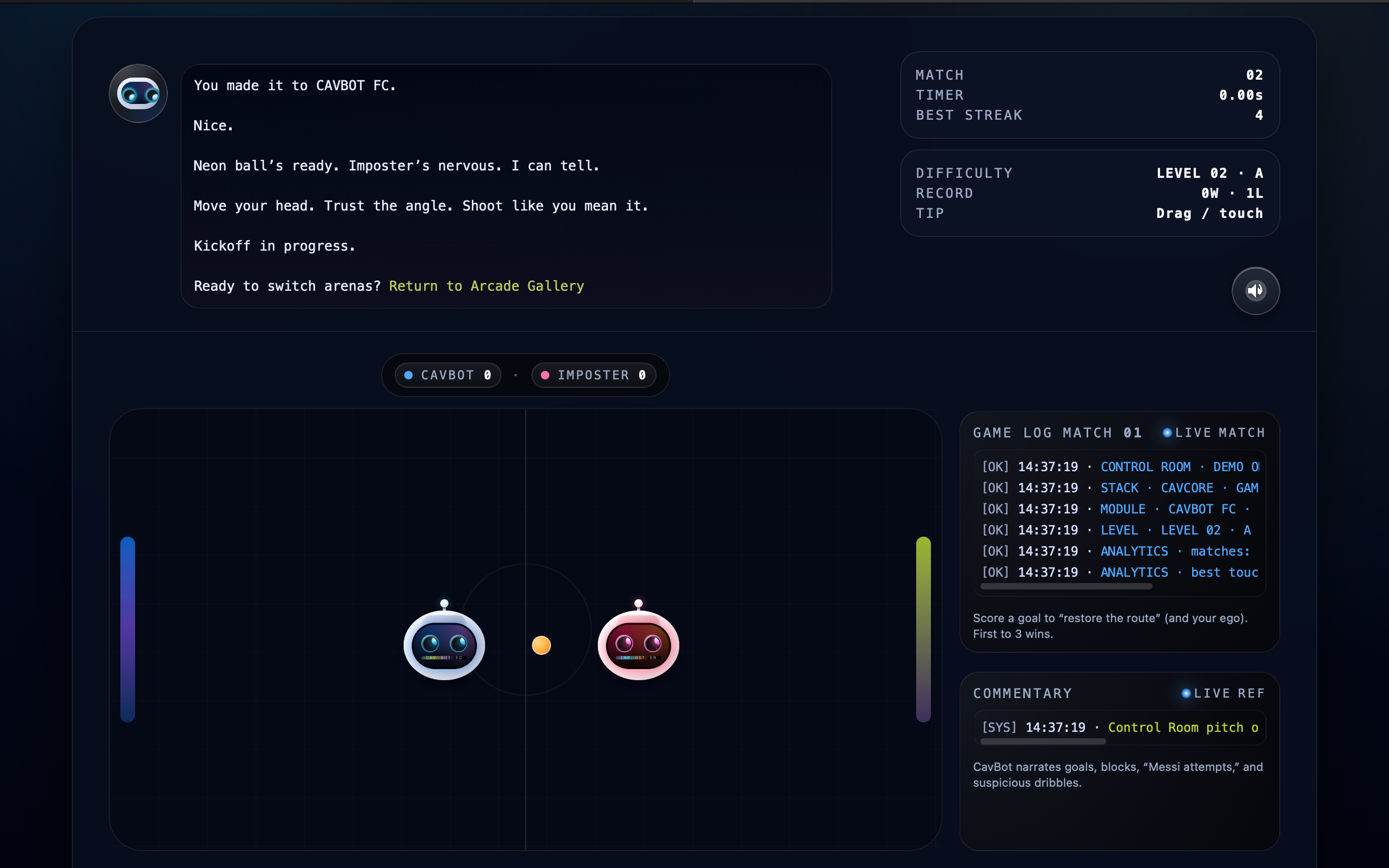
Task: Click the Game Log horizontal scrollbar
Action: (x=1066, y=586)
